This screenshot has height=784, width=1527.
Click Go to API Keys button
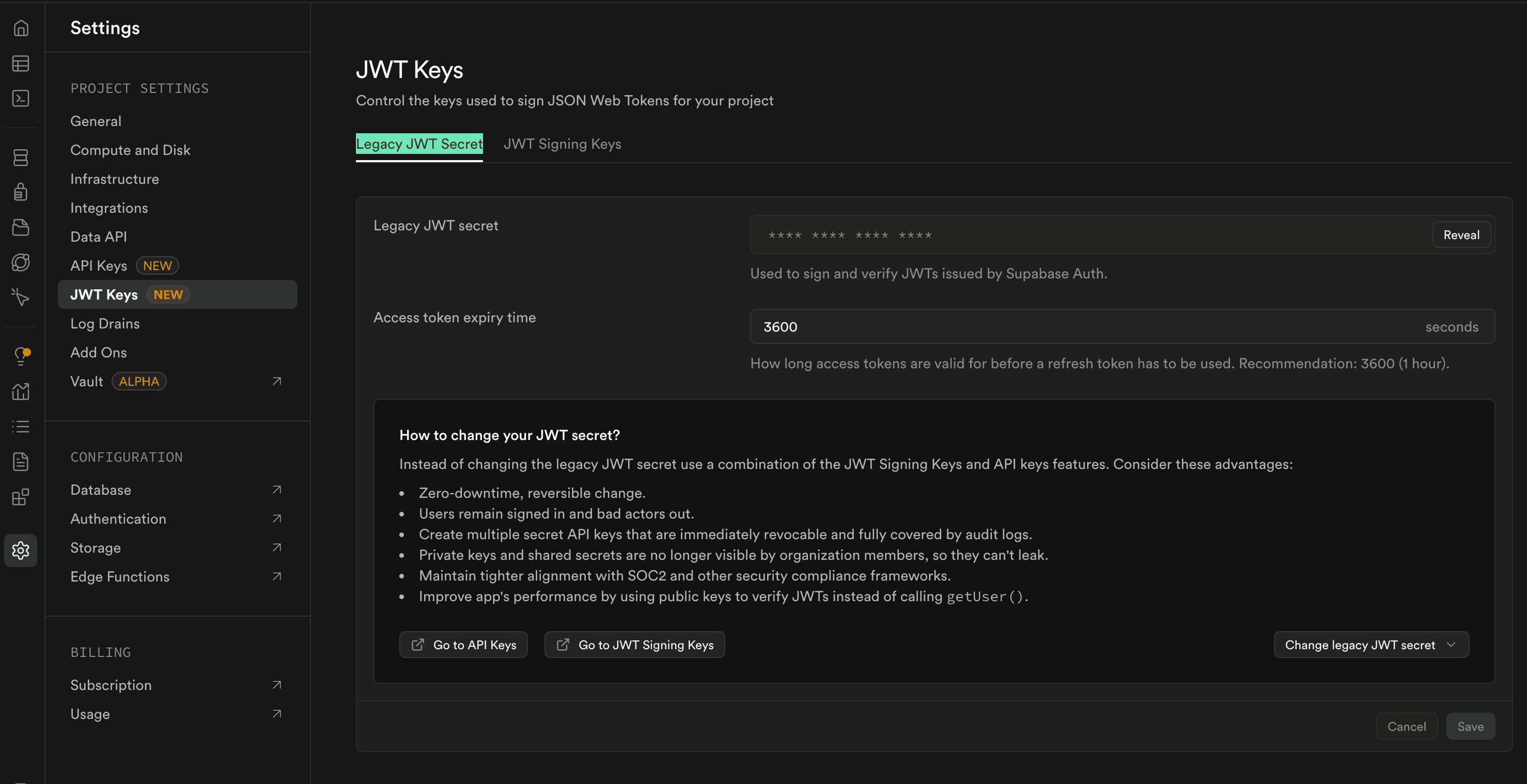pyautogui.click(x=463, y=645)
